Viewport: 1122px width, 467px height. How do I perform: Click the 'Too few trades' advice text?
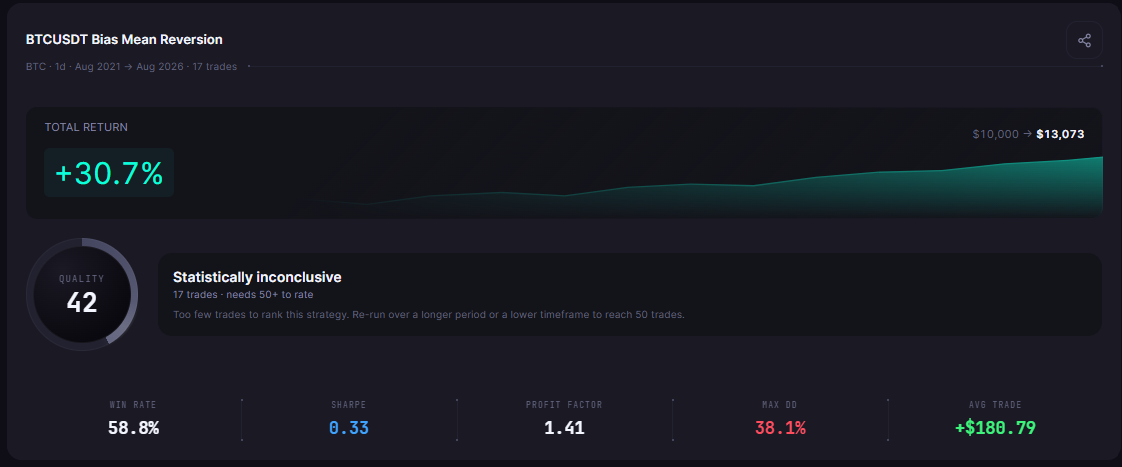429,315
